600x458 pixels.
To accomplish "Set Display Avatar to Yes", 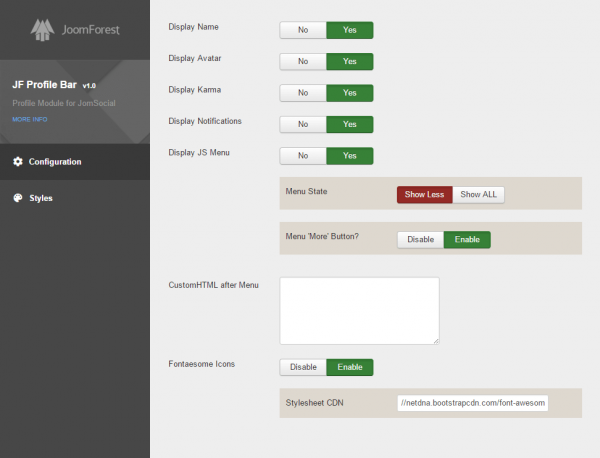I will pos(350,62).
